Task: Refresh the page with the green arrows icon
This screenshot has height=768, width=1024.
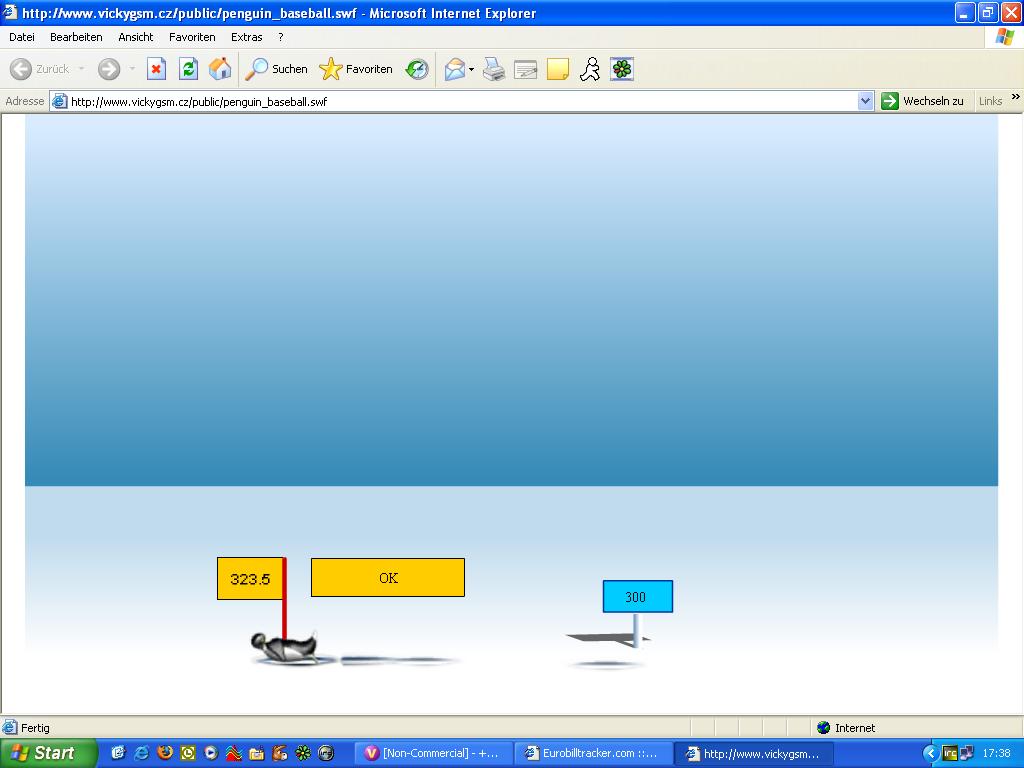Action: (x=188, y=69)
